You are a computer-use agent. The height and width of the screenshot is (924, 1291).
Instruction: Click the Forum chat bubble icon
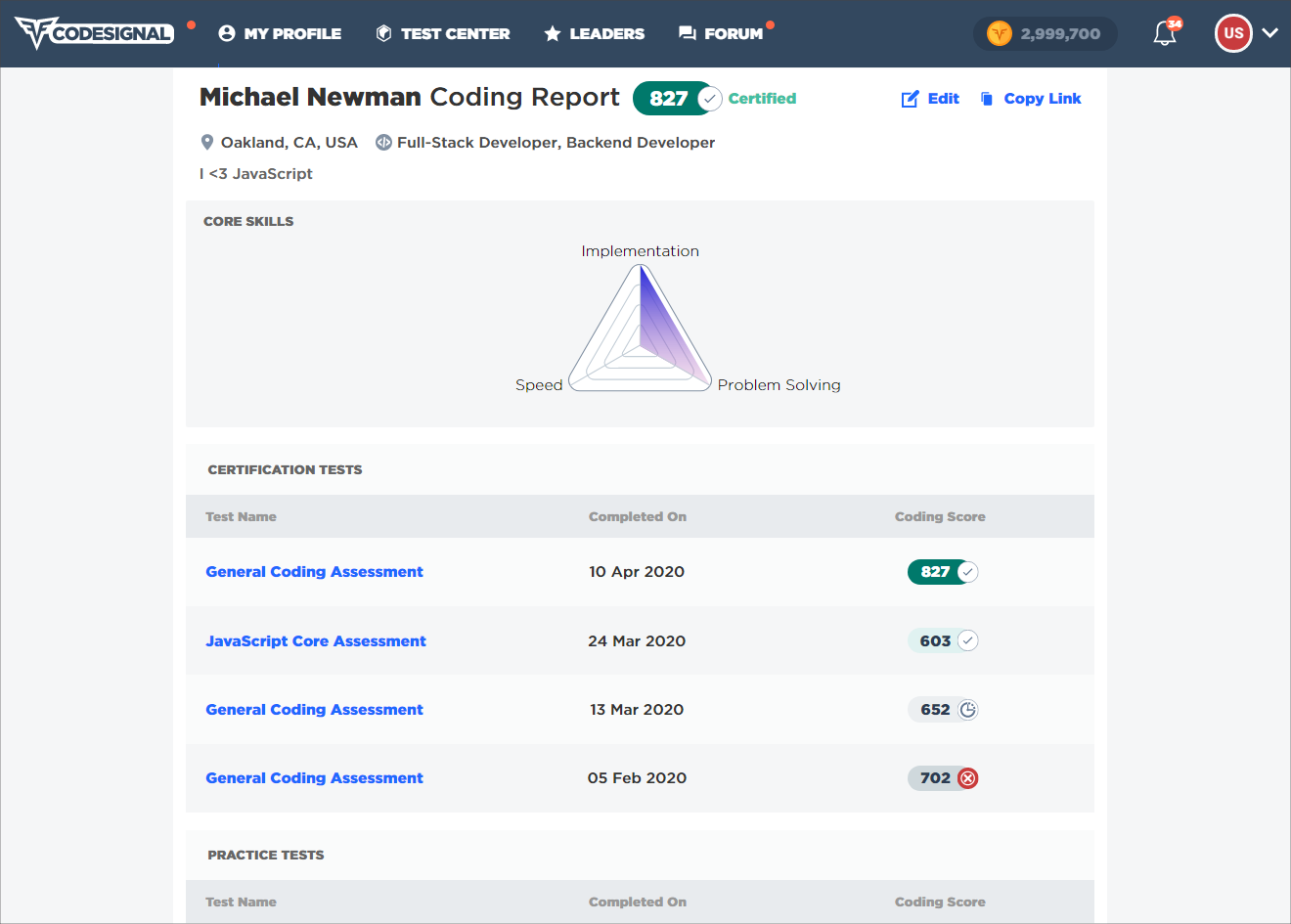point(688,33)
